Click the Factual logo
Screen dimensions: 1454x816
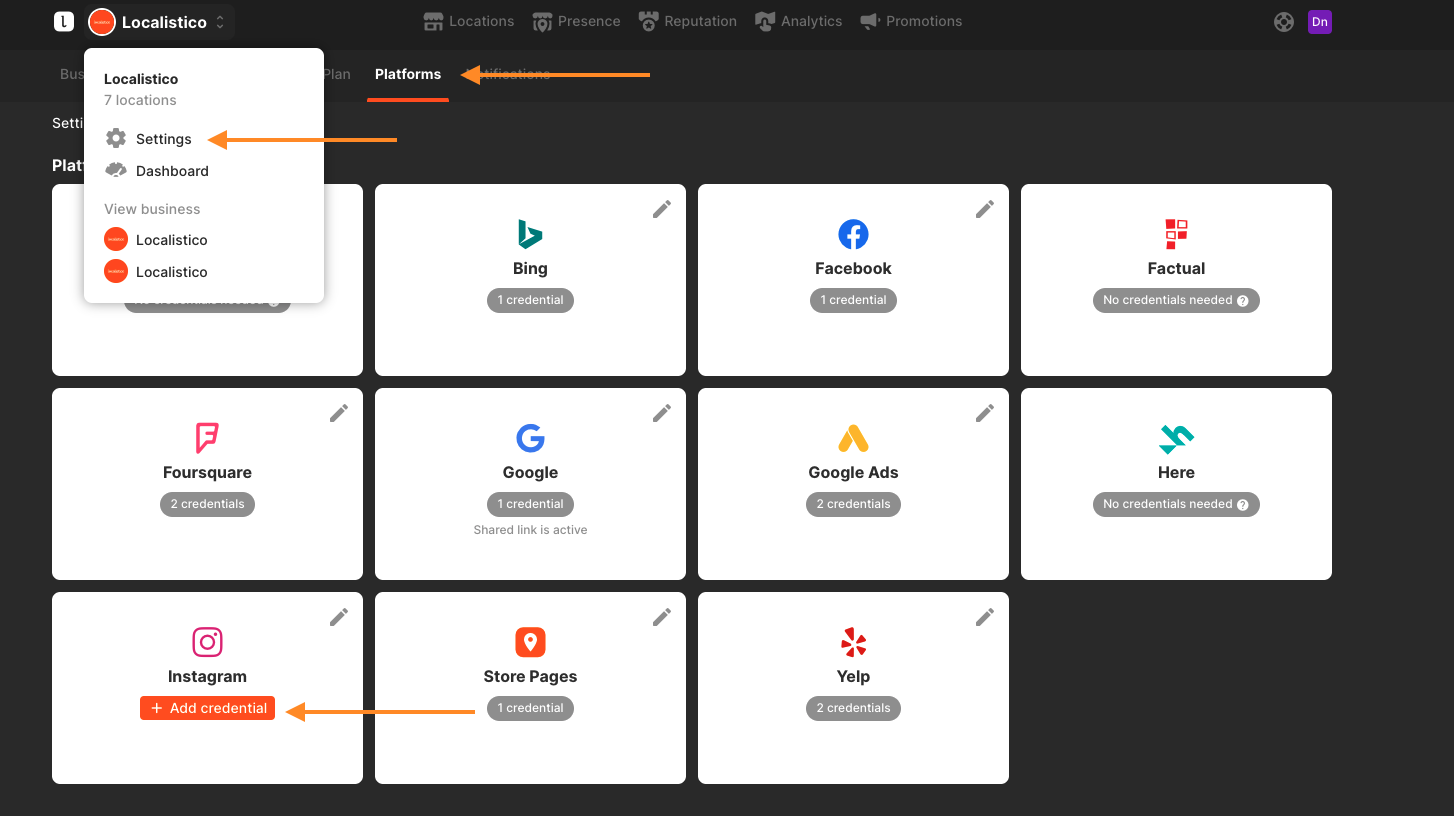1176,234
